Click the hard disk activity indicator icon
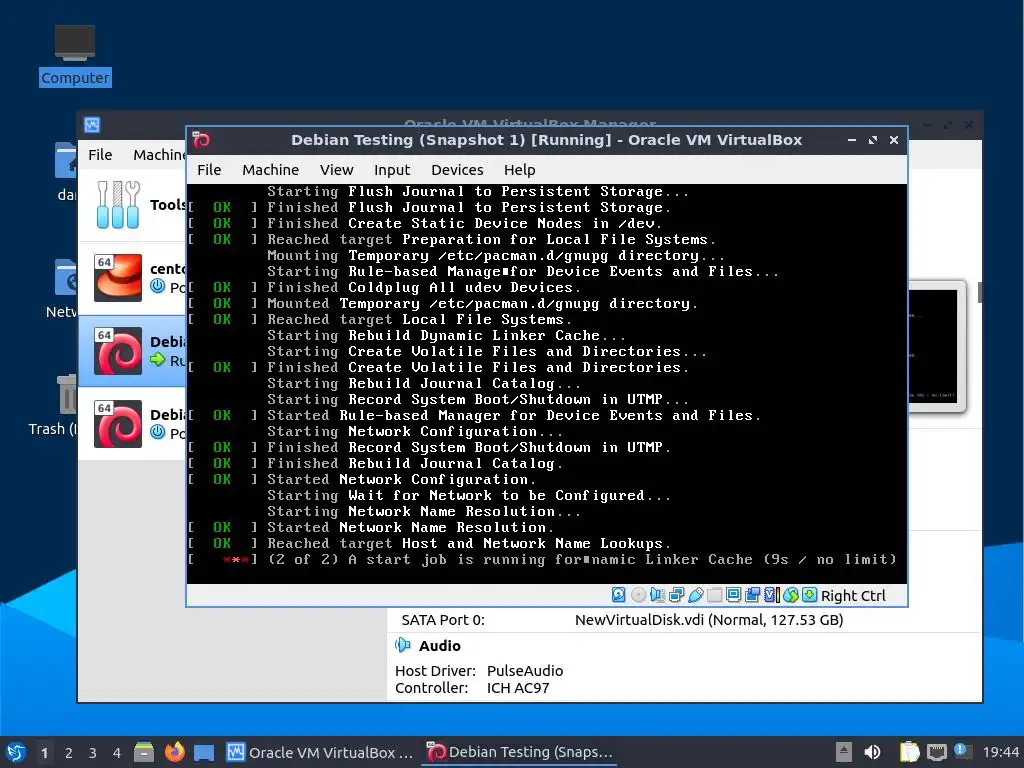 click(618, 595)
